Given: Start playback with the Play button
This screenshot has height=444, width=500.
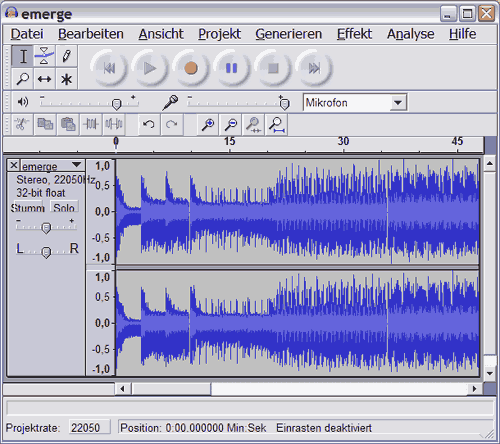Looking at the screenshot, I should click(x=150, y=68).
